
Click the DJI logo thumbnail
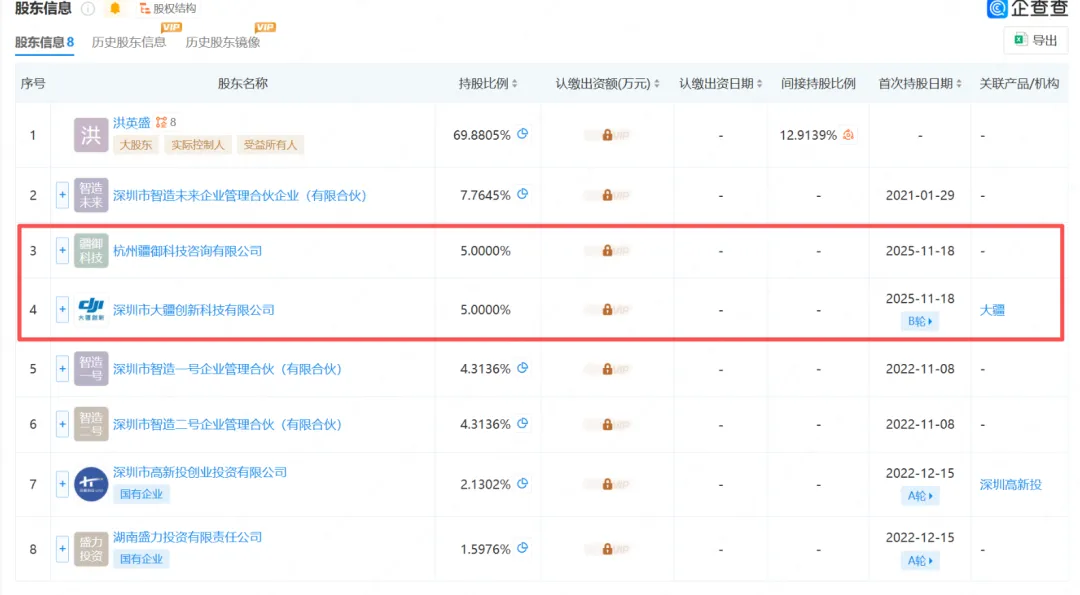91,309
